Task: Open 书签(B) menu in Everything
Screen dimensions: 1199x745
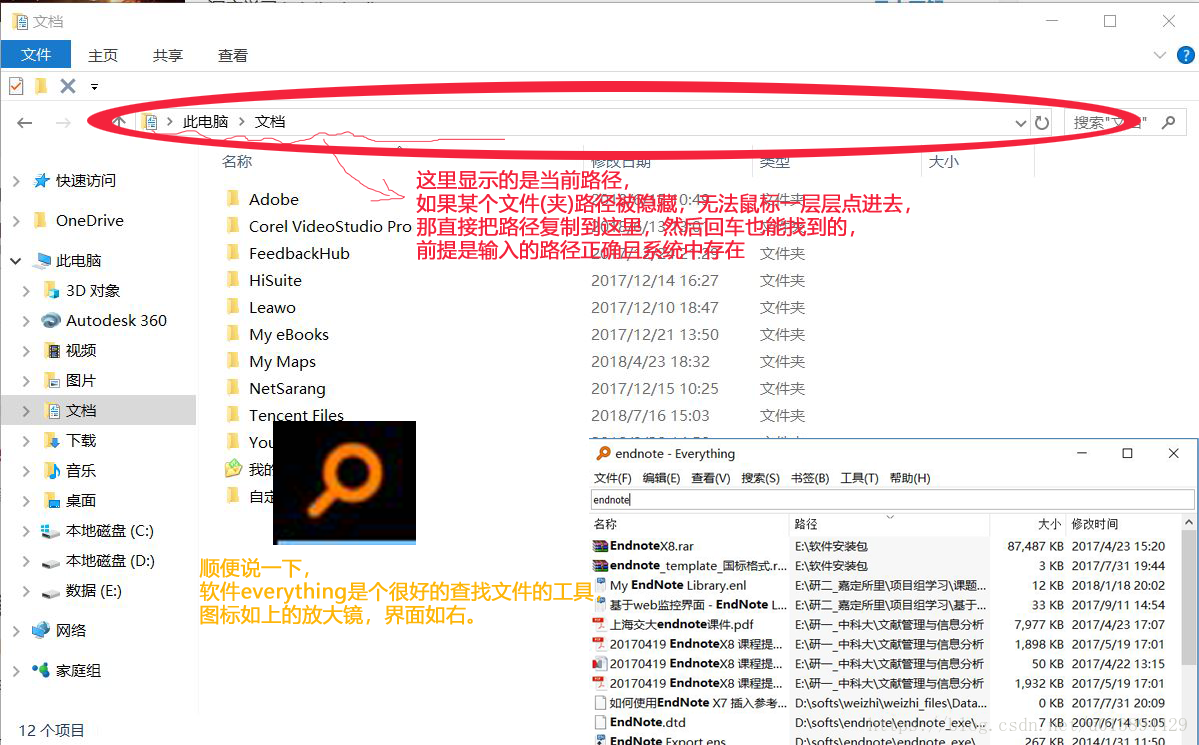Action: coord(810,478)
